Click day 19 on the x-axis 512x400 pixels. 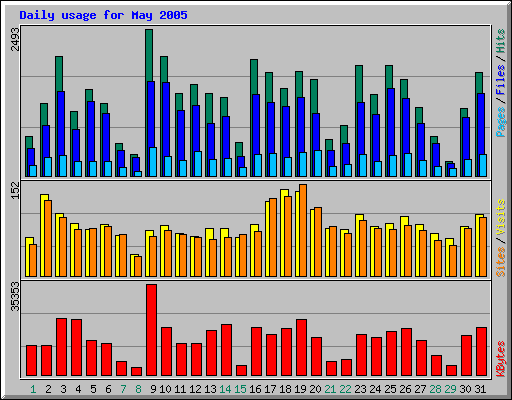point(300,389)
